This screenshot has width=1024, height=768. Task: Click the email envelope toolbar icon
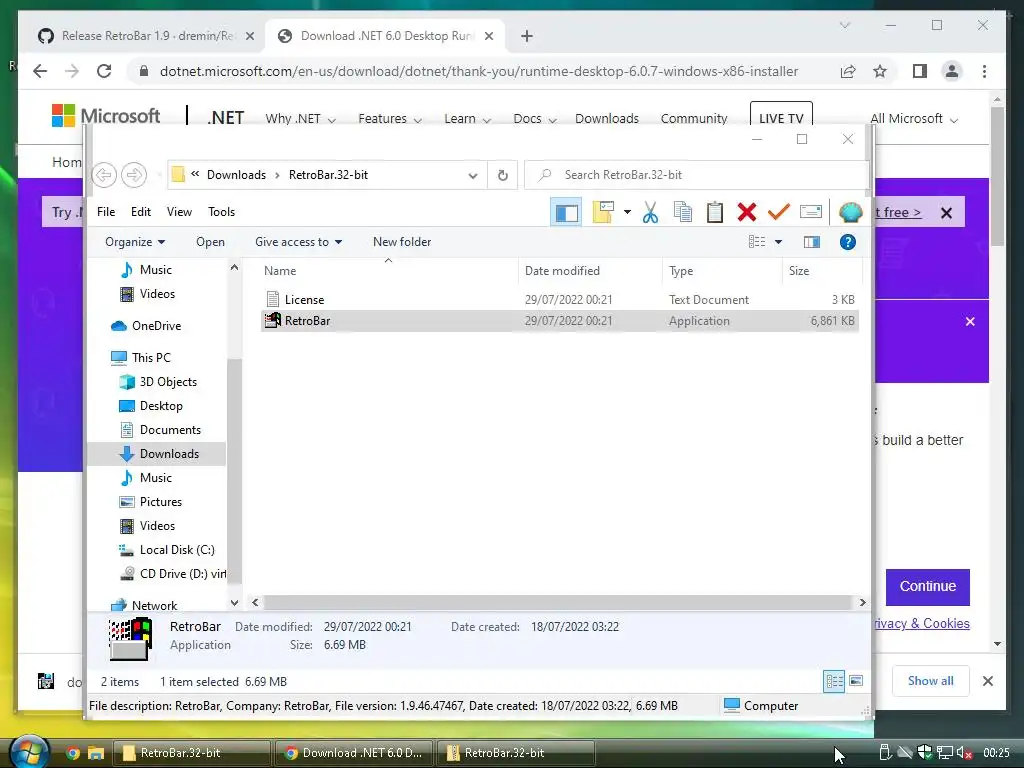pyautogui.click(x=810, y=212)
